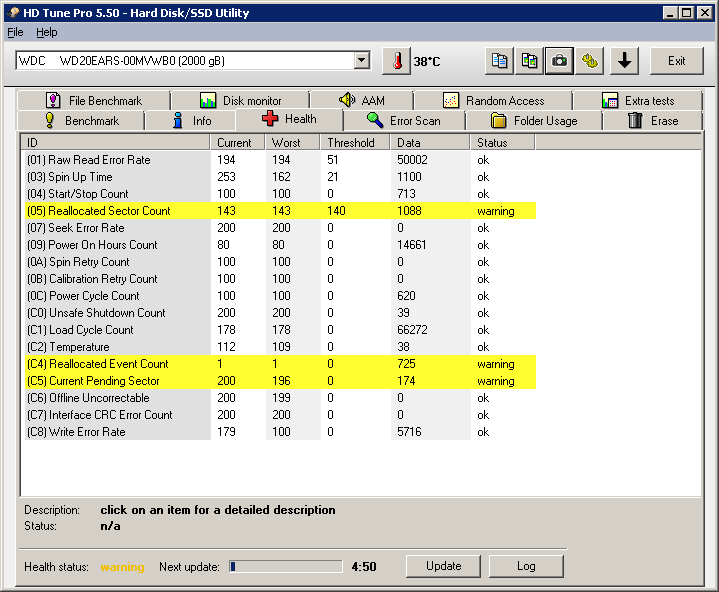Sort by the ID column header
The image size is (719, 592).
116,143
